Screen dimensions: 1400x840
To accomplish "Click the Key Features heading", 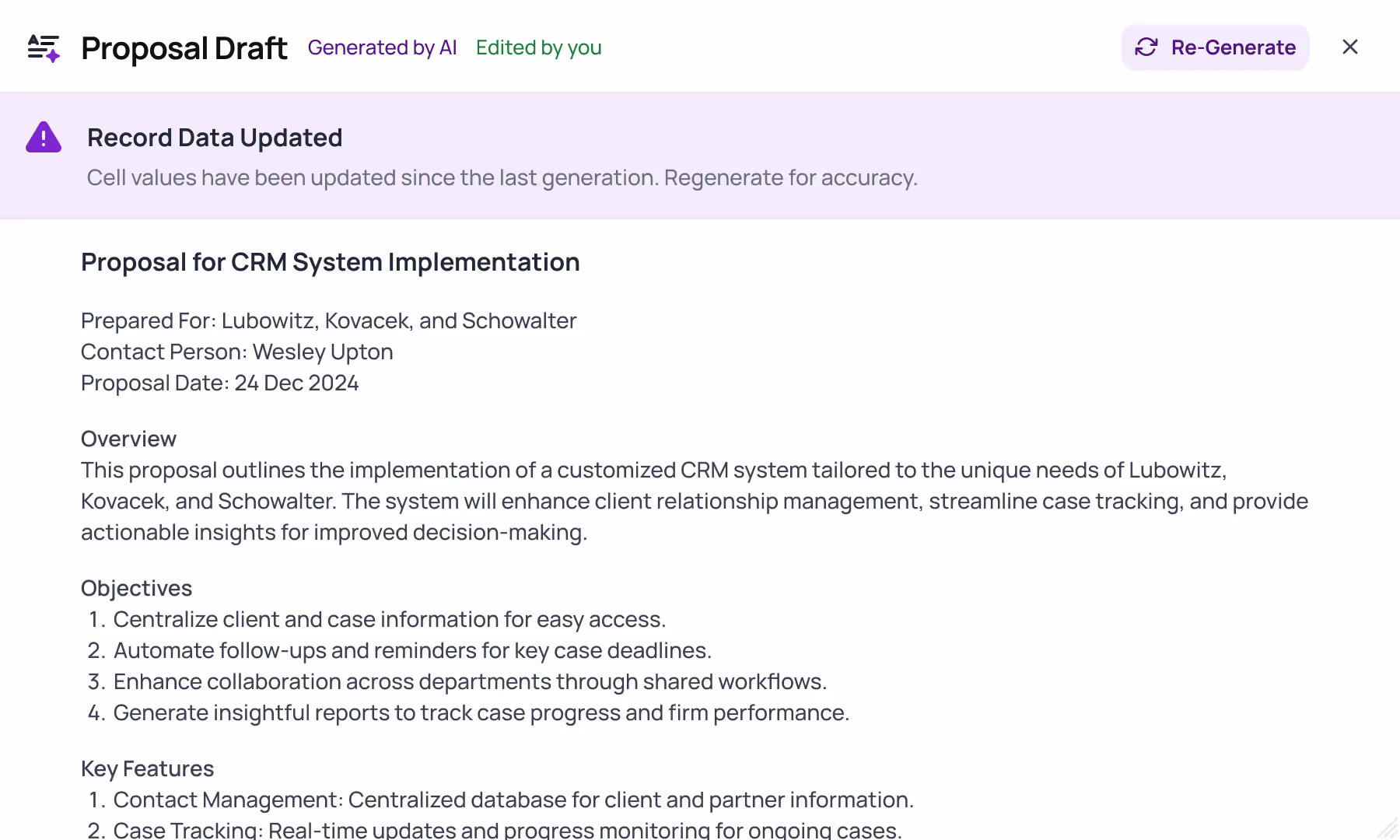I will [x=147, y=768].
